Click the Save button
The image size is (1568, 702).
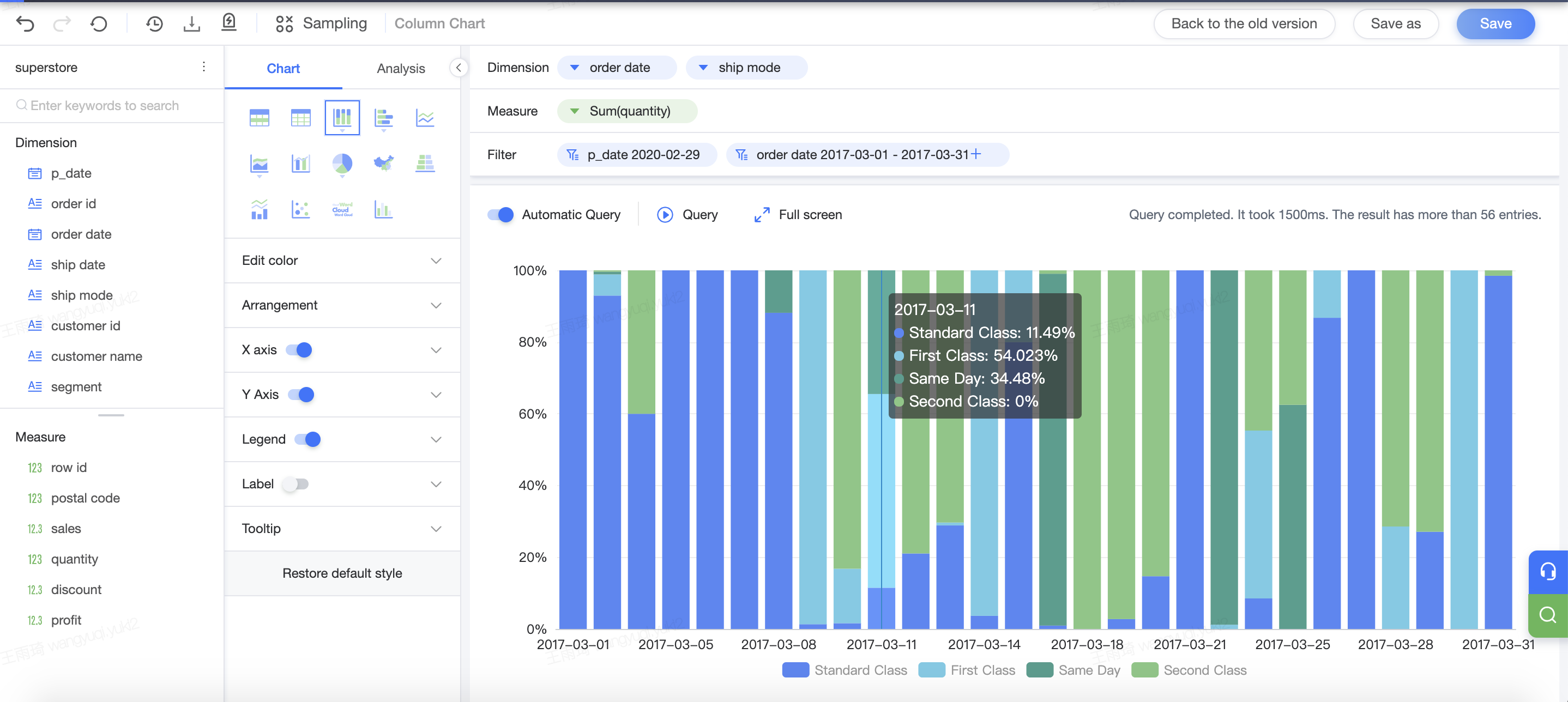click(1495, 24)
